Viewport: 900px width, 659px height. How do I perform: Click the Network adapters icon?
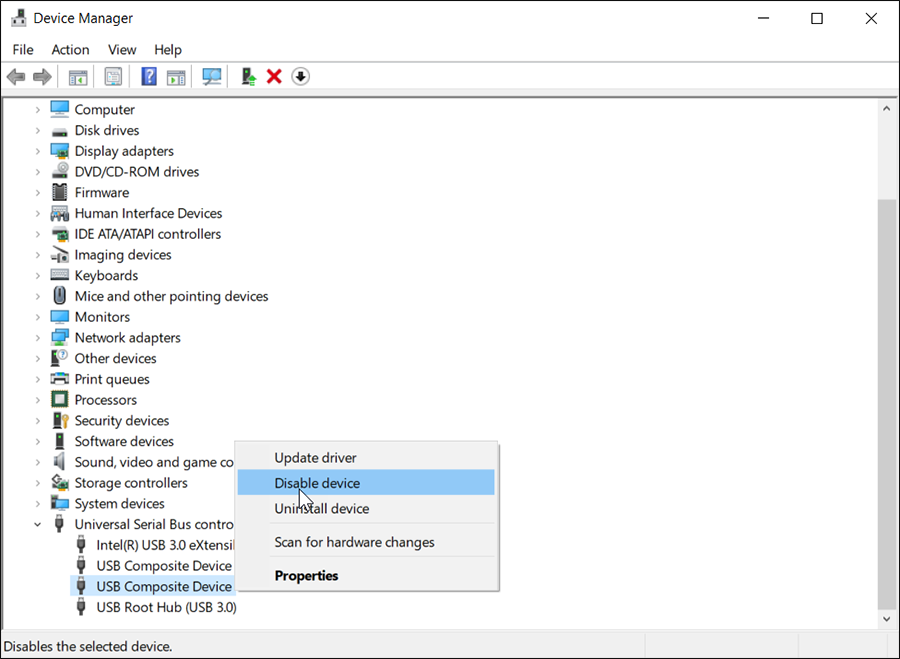(60, 338)
